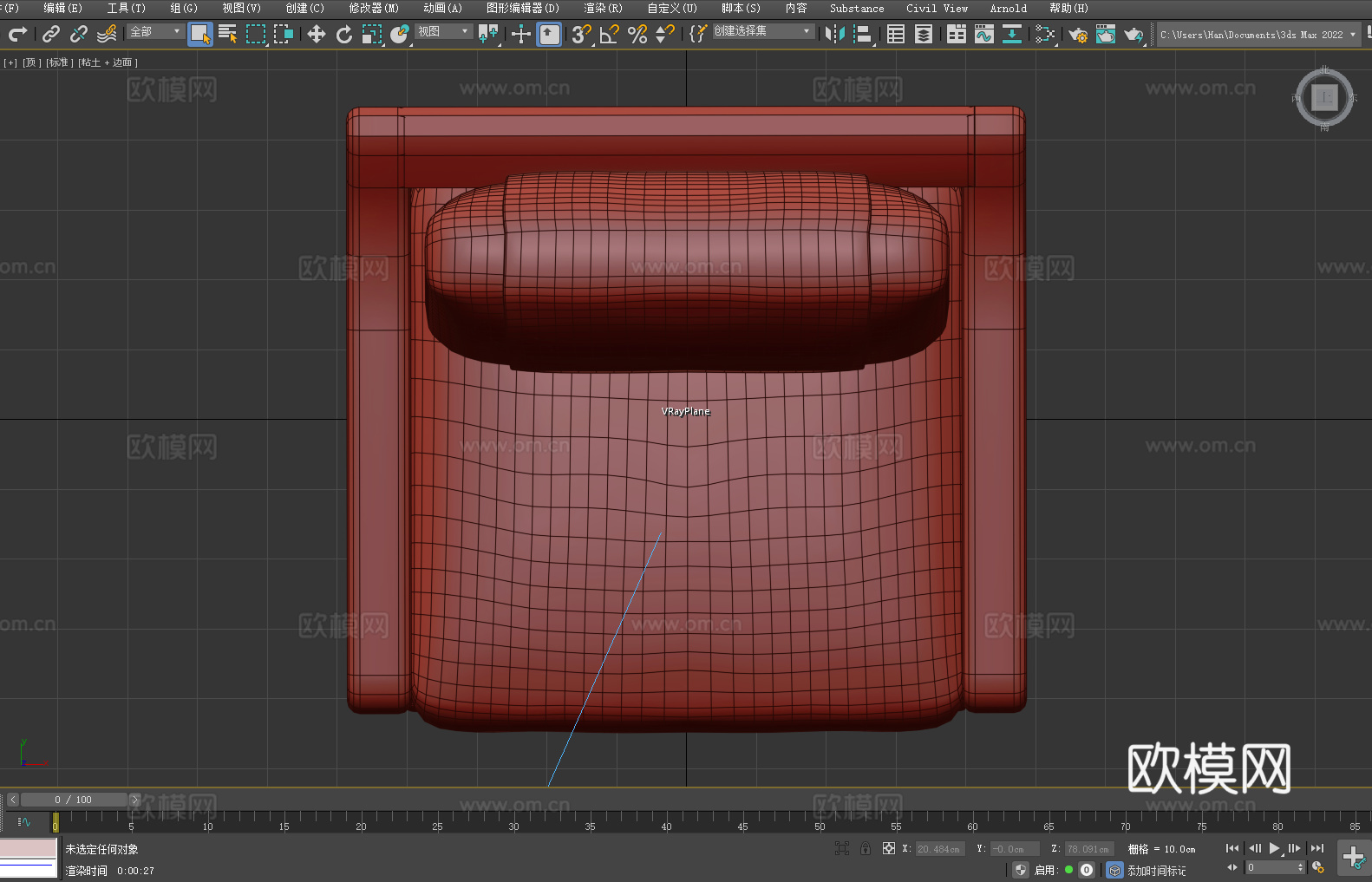Select the Scale tool
Viewport: 1372px width, 882px height.
(x=372, y=34)
